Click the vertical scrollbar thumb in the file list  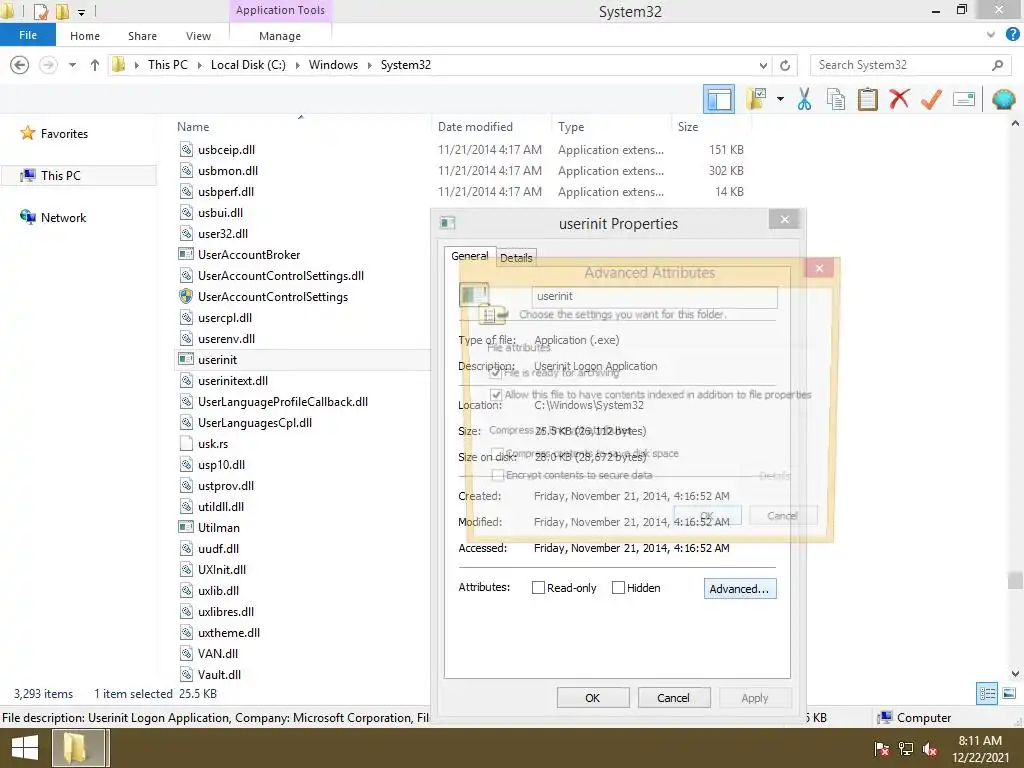[1014, 580]
